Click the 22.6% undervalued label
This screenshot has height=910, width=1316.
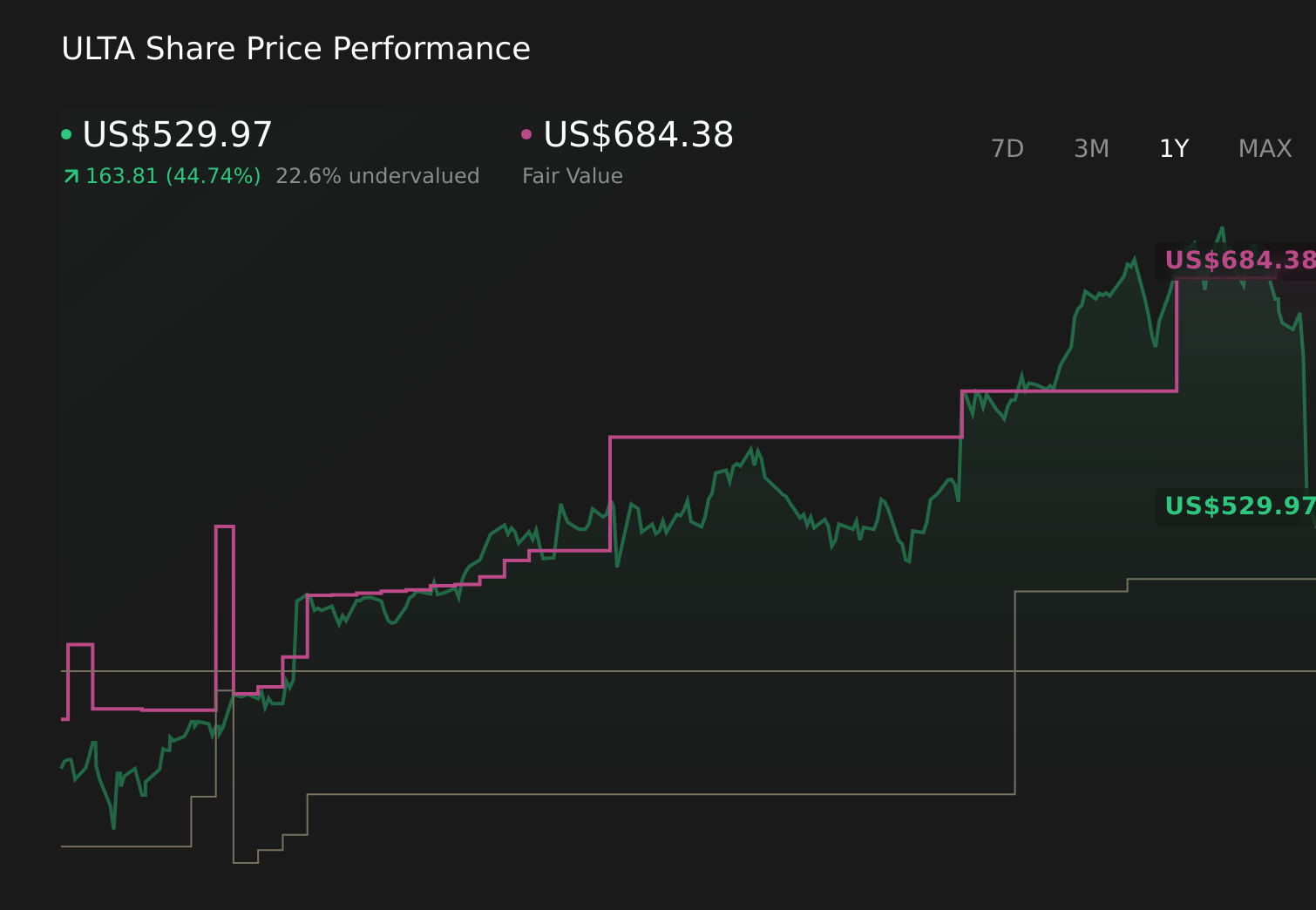pyautogui.click(x=377, y=175)
